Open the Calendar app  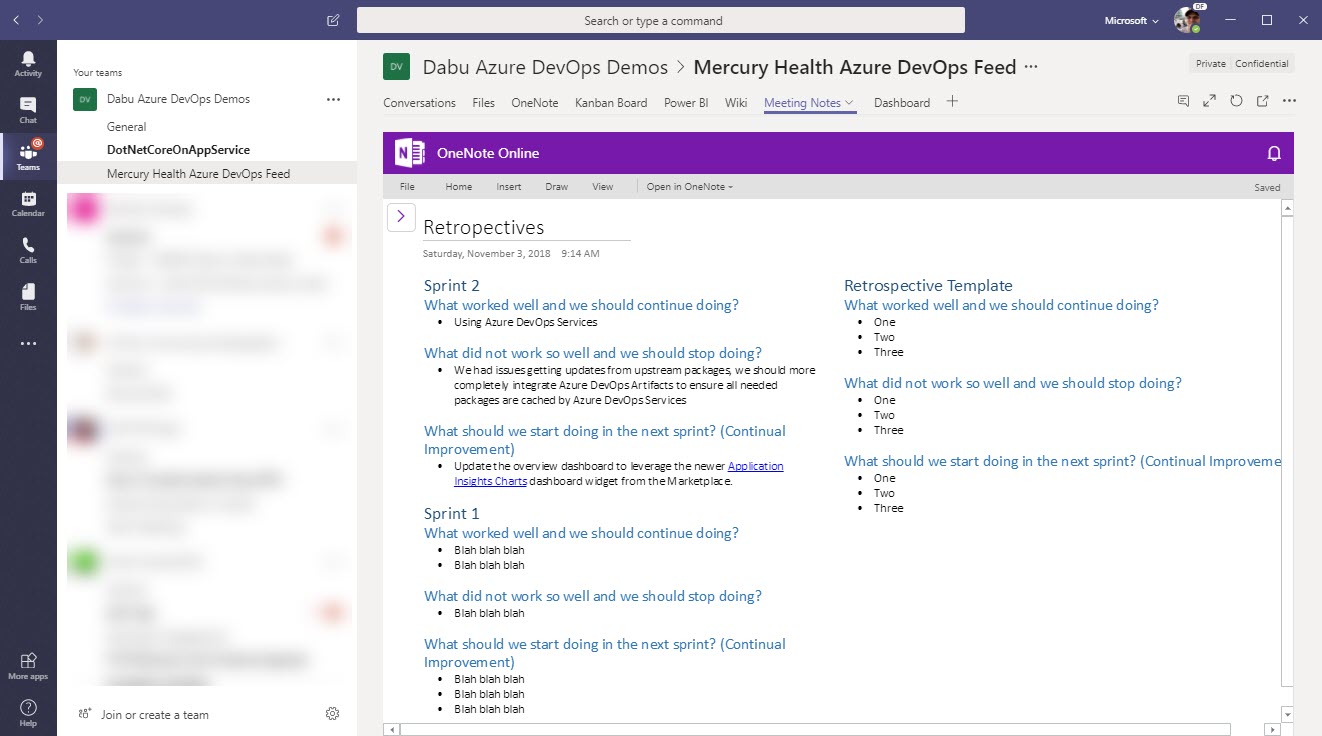pos(28,204)
